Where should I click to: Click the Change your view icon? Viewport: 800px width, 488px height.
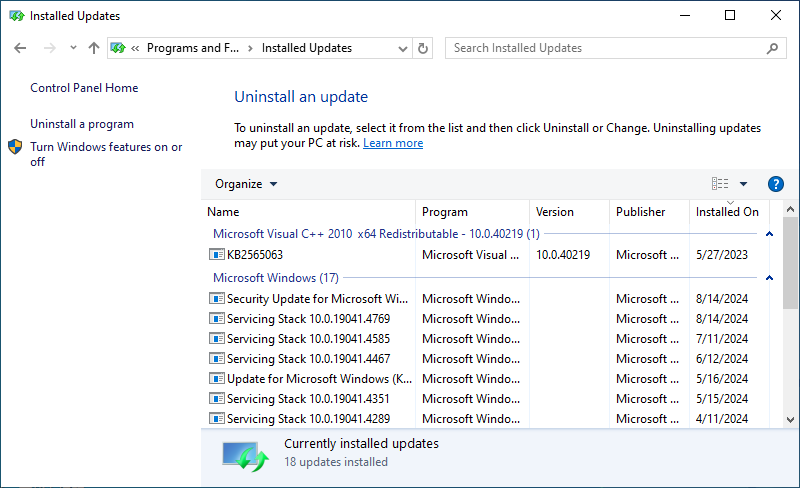tap(720, 184)
